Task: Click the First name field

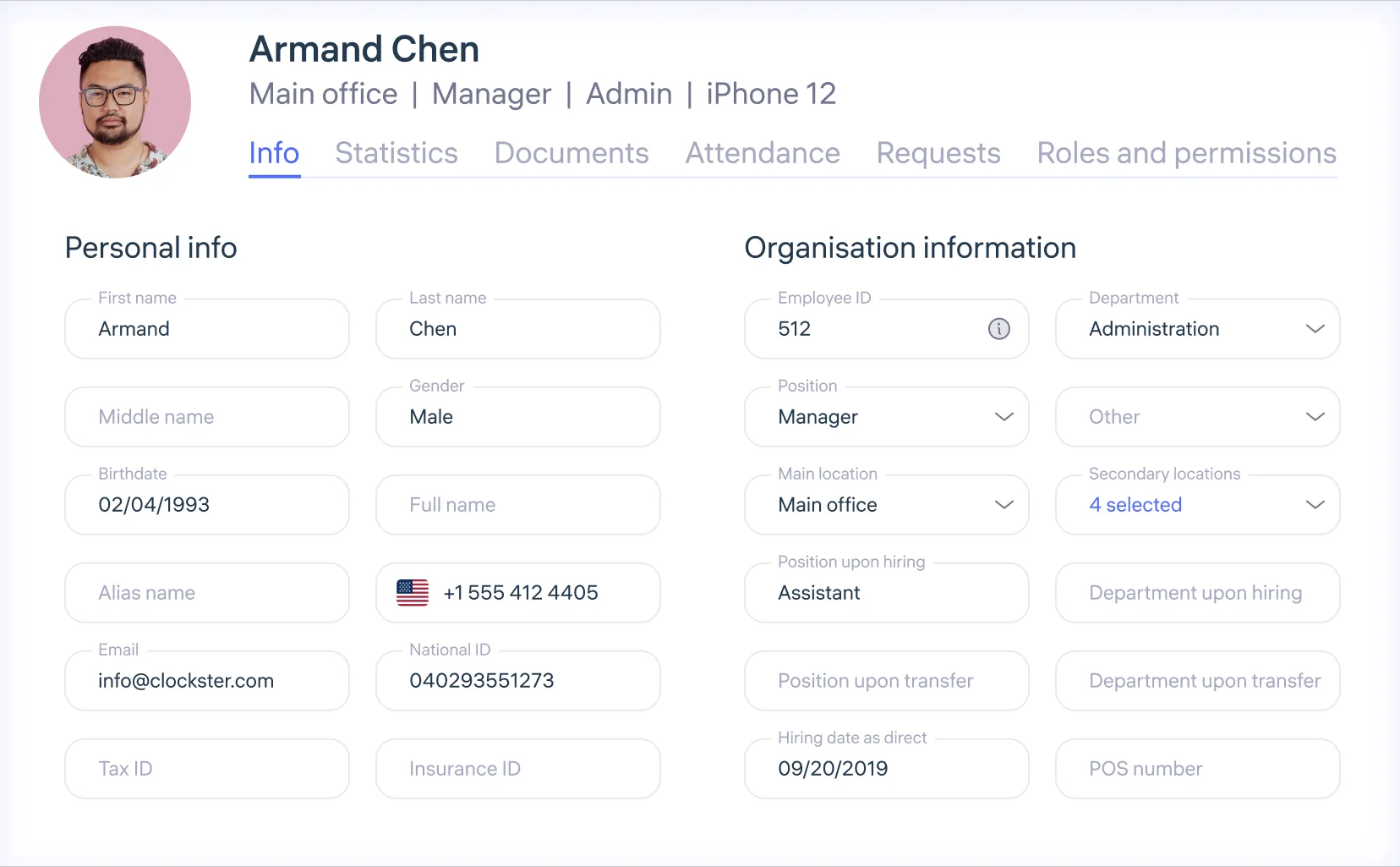Action: pyautogui.click(x=207, y=329)
